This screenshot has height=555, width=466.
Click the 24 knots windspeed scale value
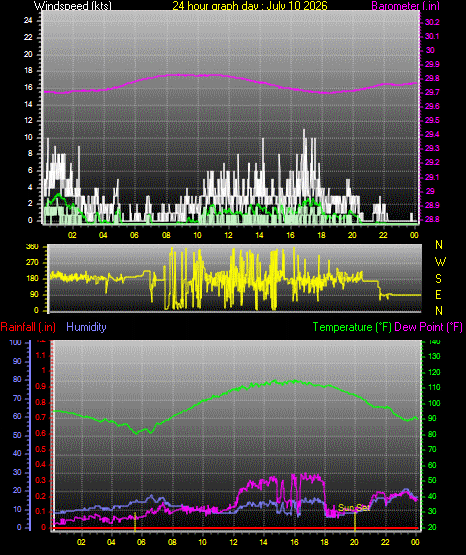coord(28,21)
